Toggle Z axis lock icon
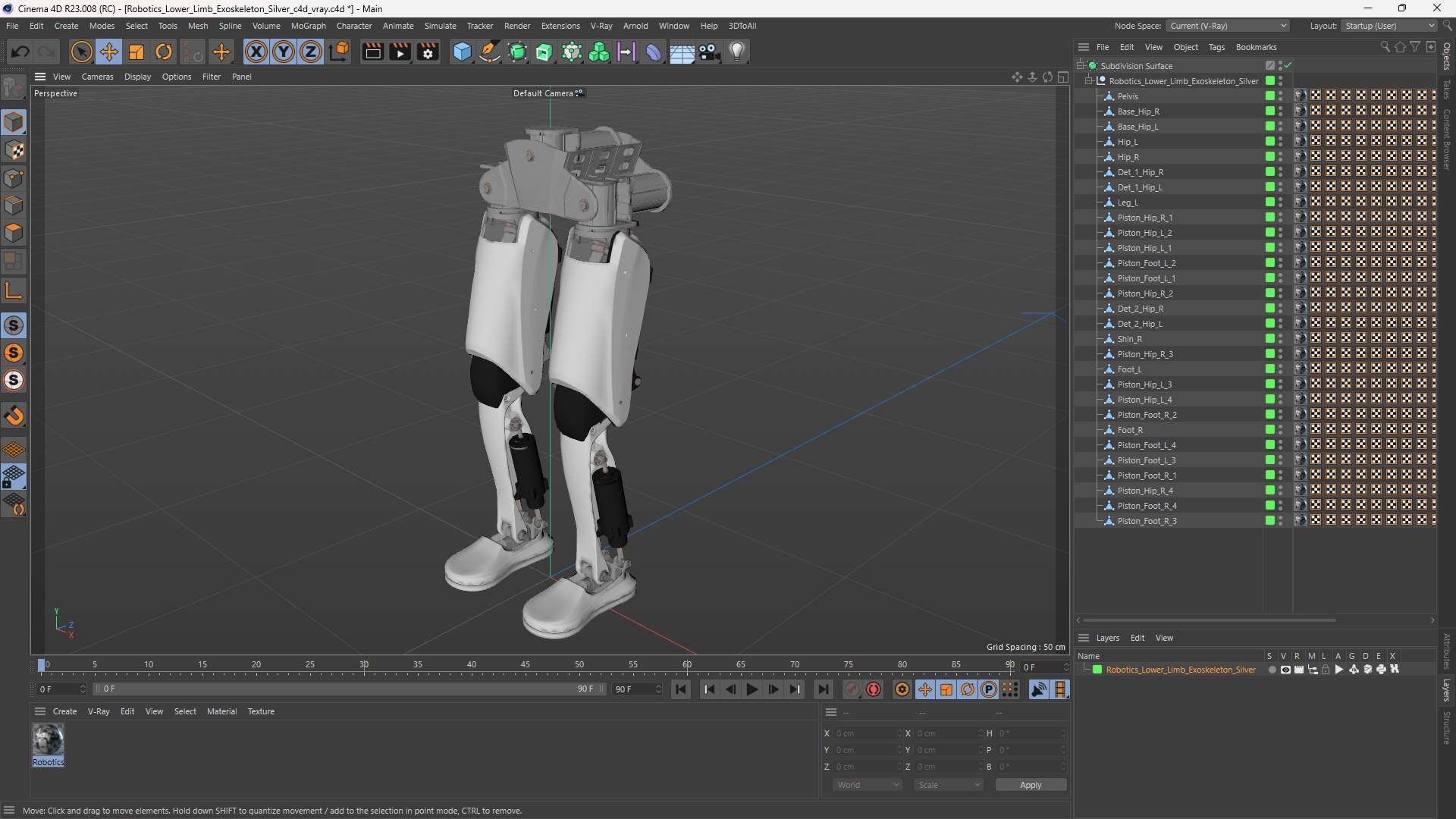Image resolution: width=1456 pixels, height=819 pixels. (311, 52)
